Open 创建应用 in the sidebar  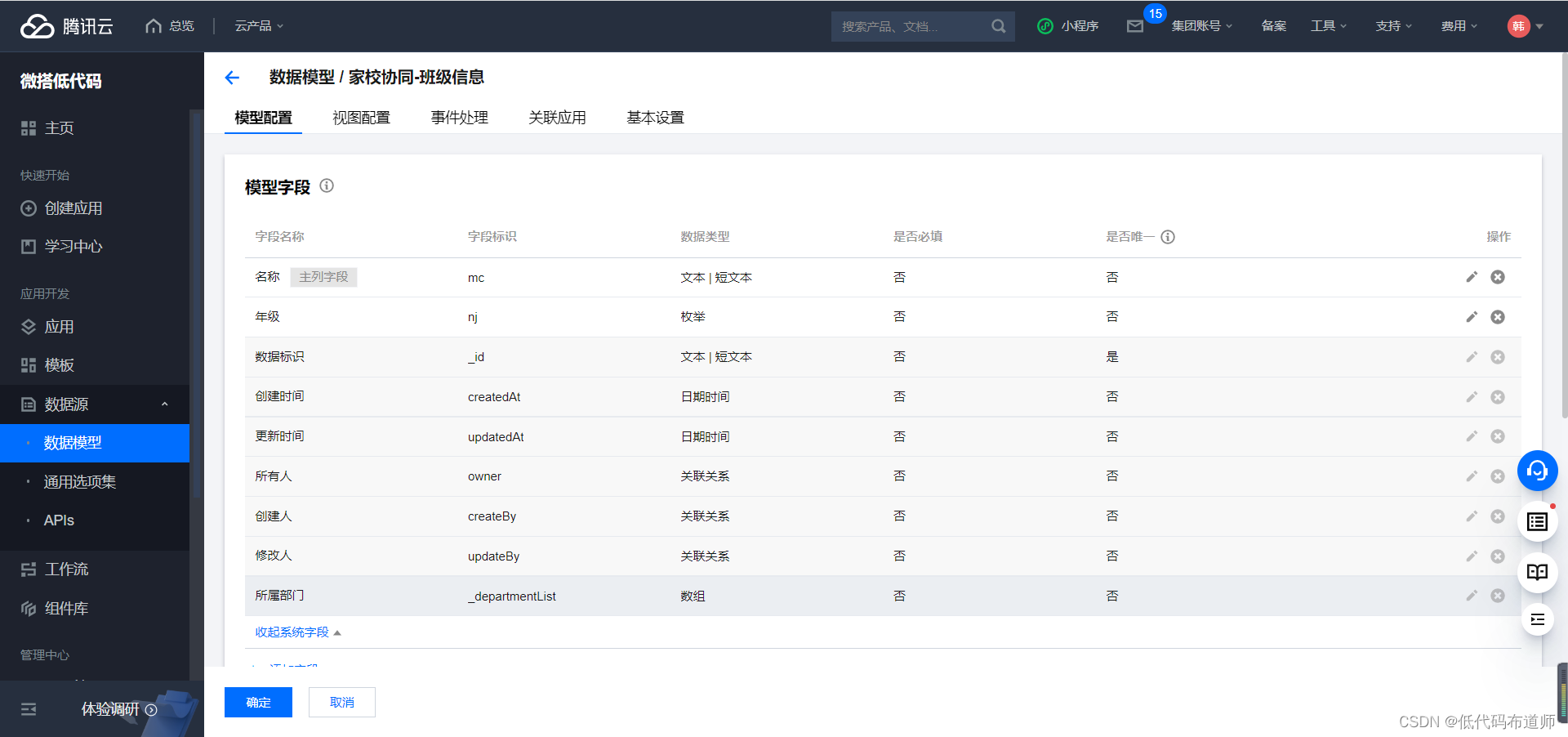coord(95,208)
